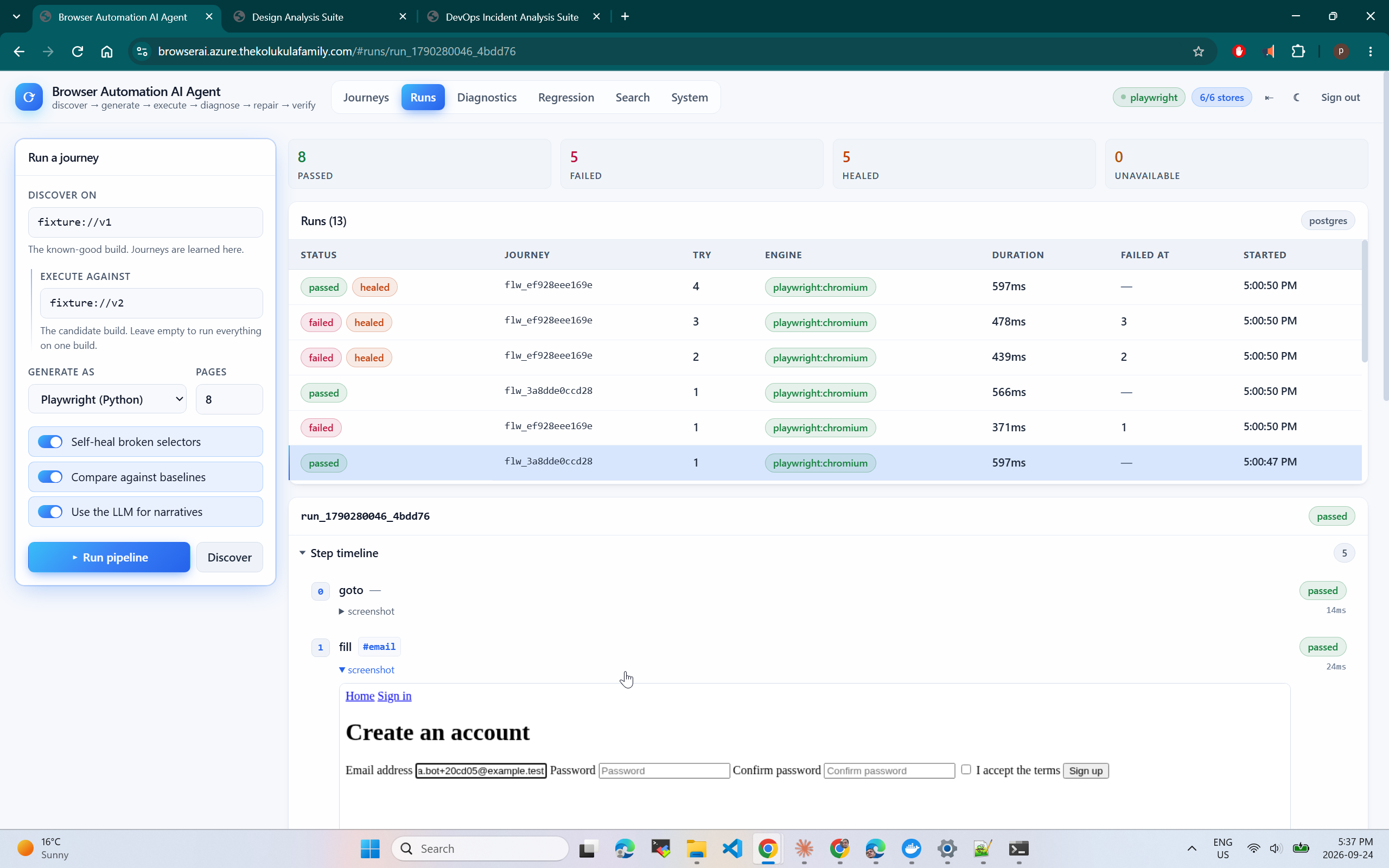This screenshot has width=1389, height=868.
Task: Open the Generate As dropdown
Action: pyautogui.click(x=107, y=399)
